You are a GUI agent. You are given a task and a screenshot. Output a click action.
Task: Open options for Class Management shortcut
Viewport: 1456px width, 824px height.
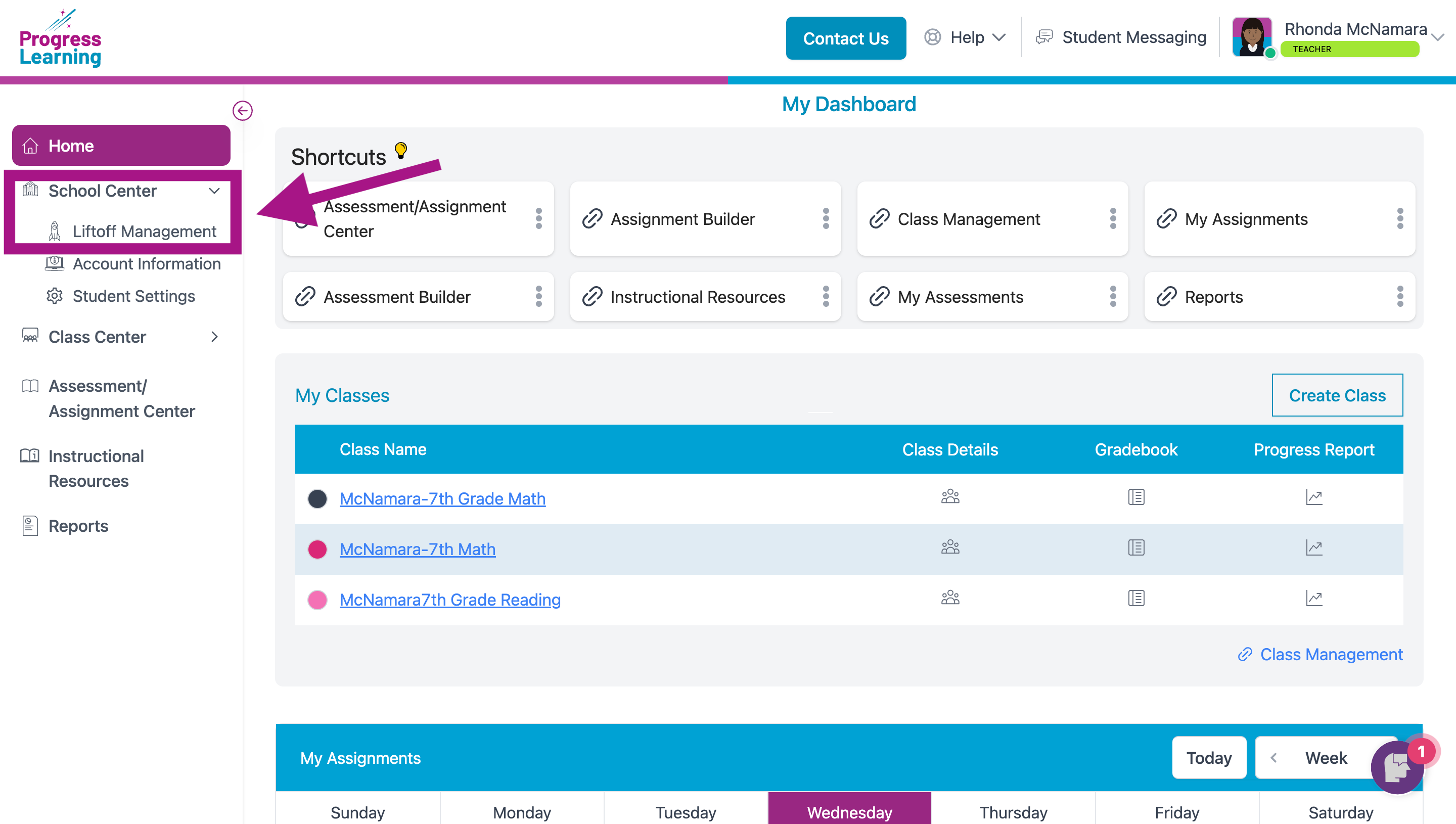pos(1113,218)
